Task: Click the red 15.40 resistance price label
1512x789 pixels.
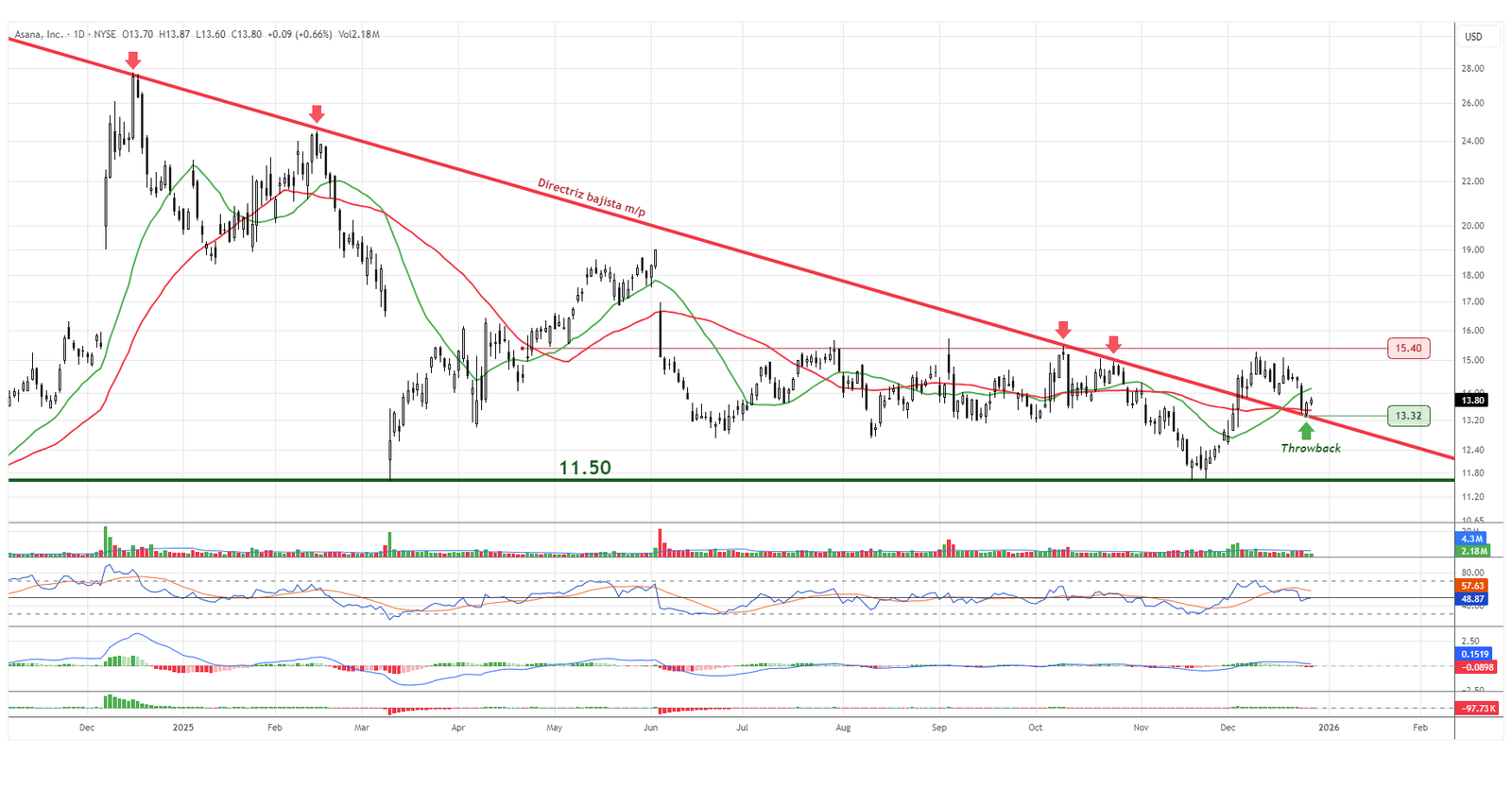Action: (x=1408, y=349)
